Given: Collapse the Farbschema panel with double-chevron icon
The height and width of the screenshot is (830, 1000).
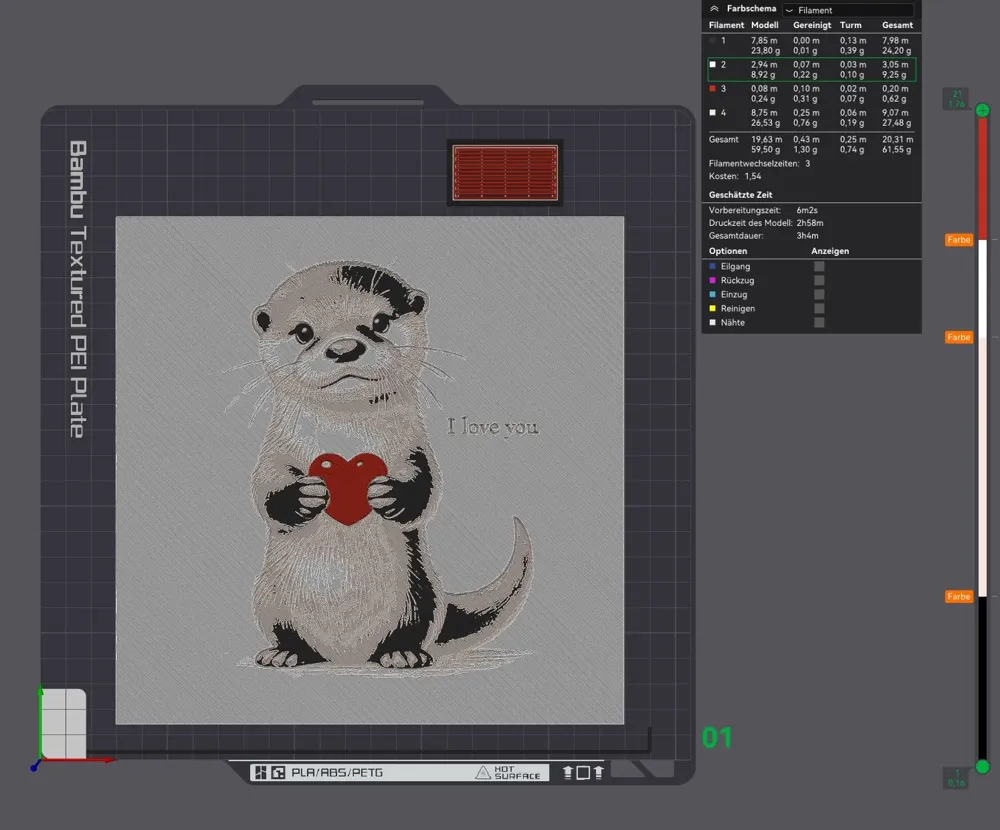Looking at the screenshot, I should tap(714, 9).
